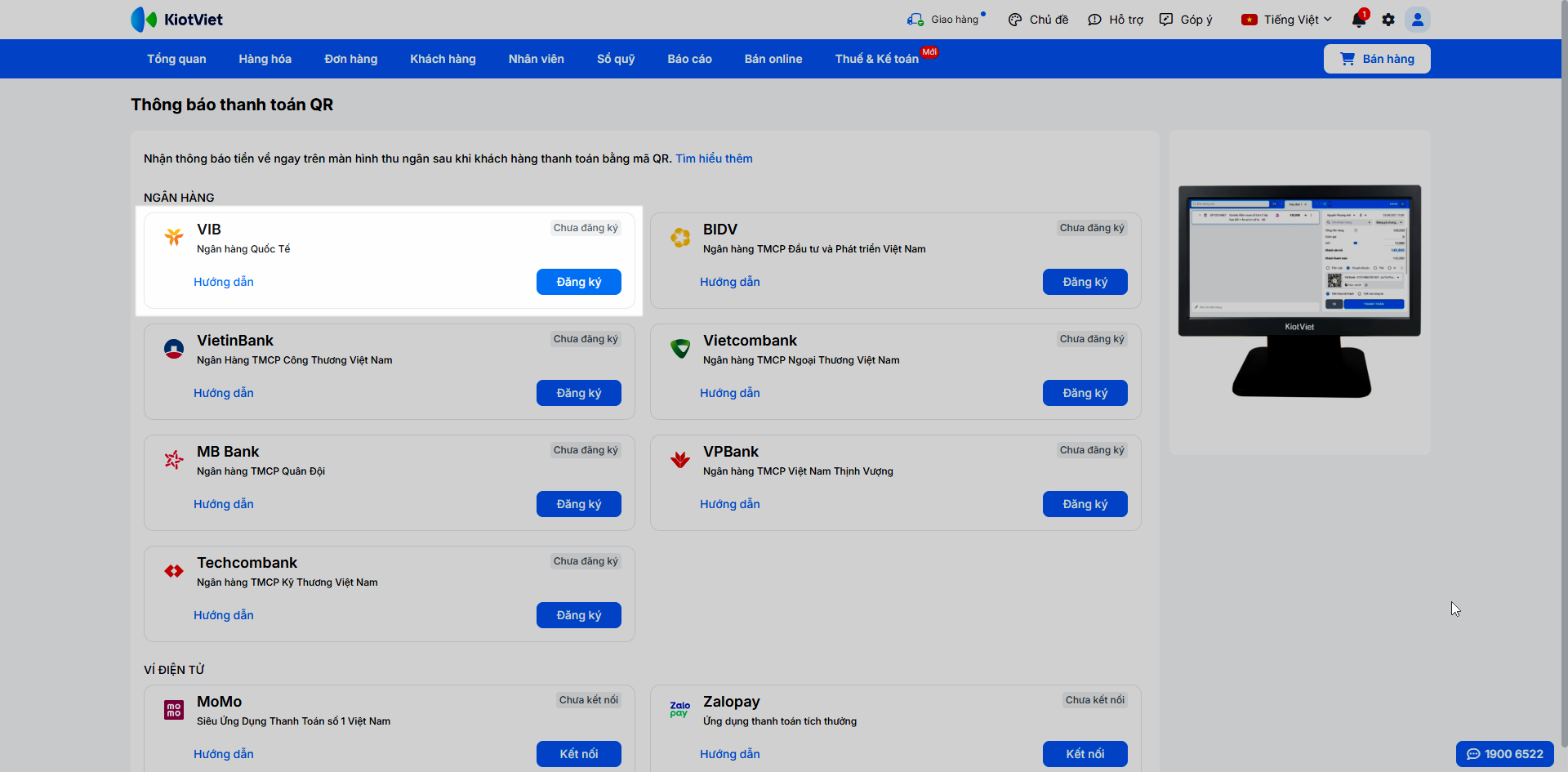
Task: Open VIB Hướng dẫn guide link
Action: (x=224, y=282)
